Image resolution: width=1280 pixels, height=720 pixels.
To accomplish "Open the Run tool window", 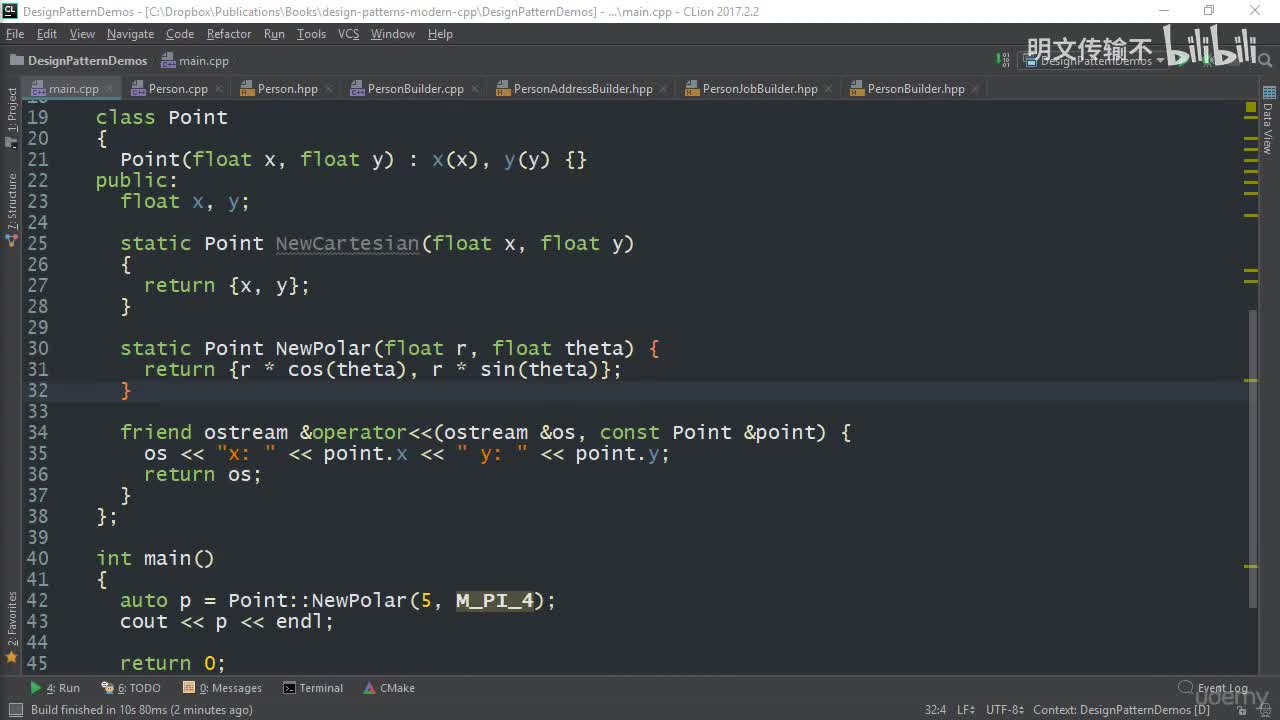I will pyautogui.click(x=55, y=688).
